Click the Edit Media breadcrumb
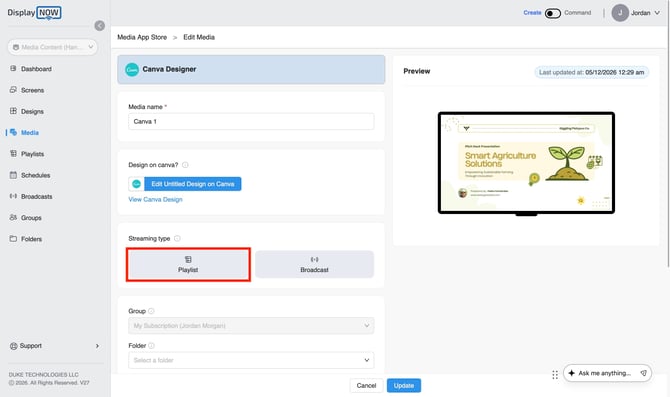The image size is (670, 397). tap(199, 37)
